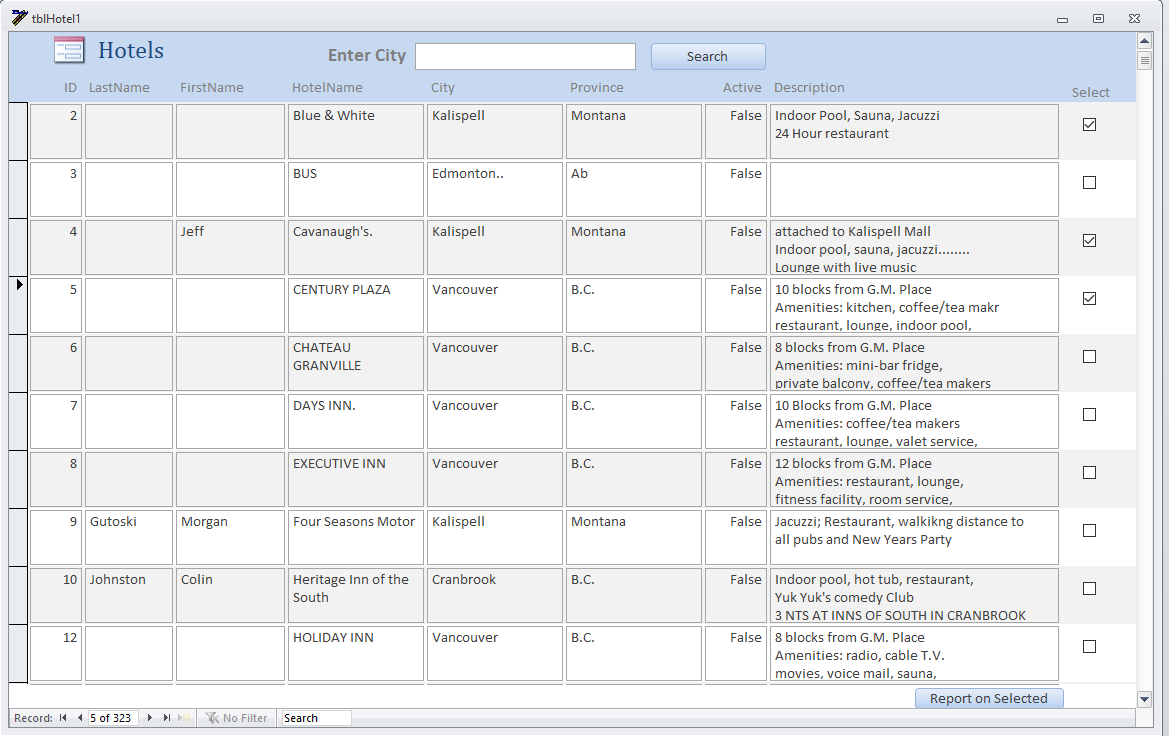Click the vertical scrollbar thumb

pyautogui.click(x=1144, y=60)
